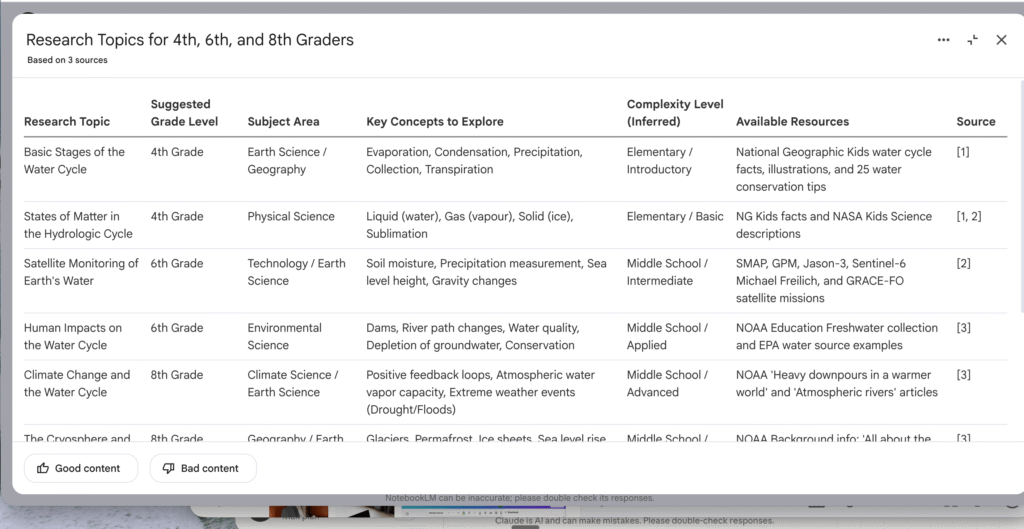
Task: Click the Liquid (water), Gas (vapour) concepts cell
Action: click(470, 225)
